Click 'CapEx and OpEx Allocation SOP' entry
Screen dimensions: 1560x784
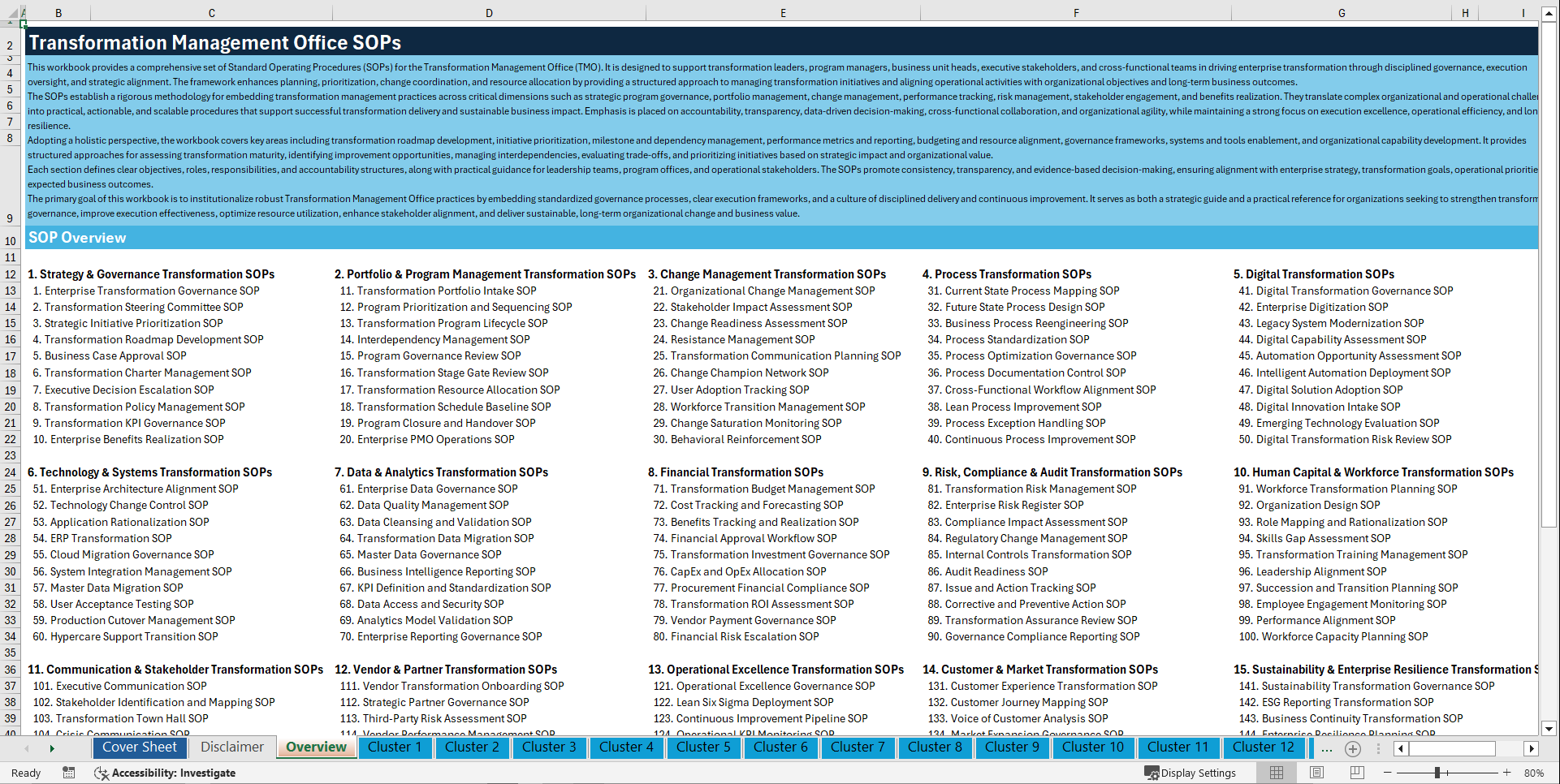[x=748, y=571]
